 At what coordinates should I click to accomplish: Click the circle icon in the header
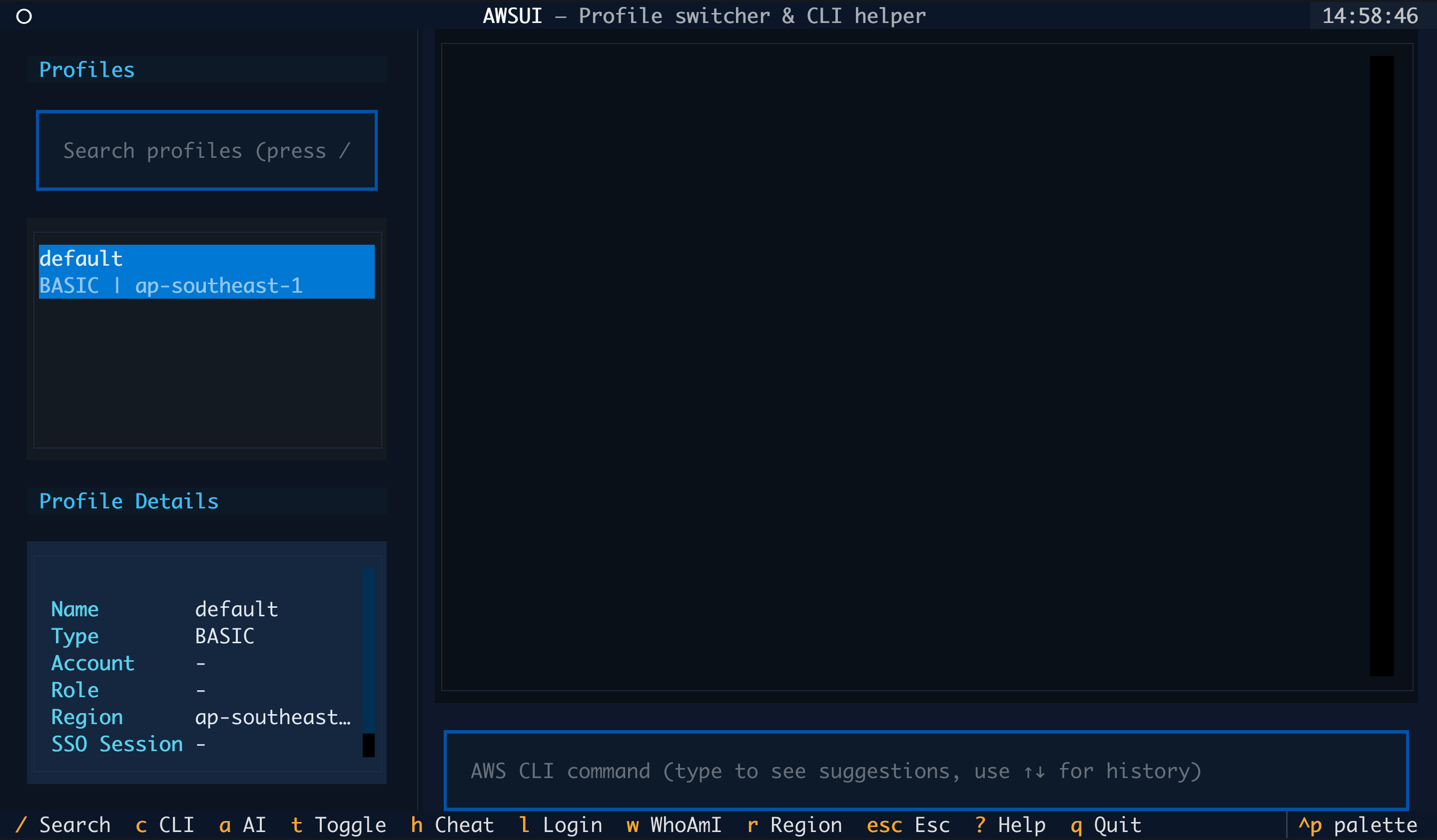(x=24, y=16)
